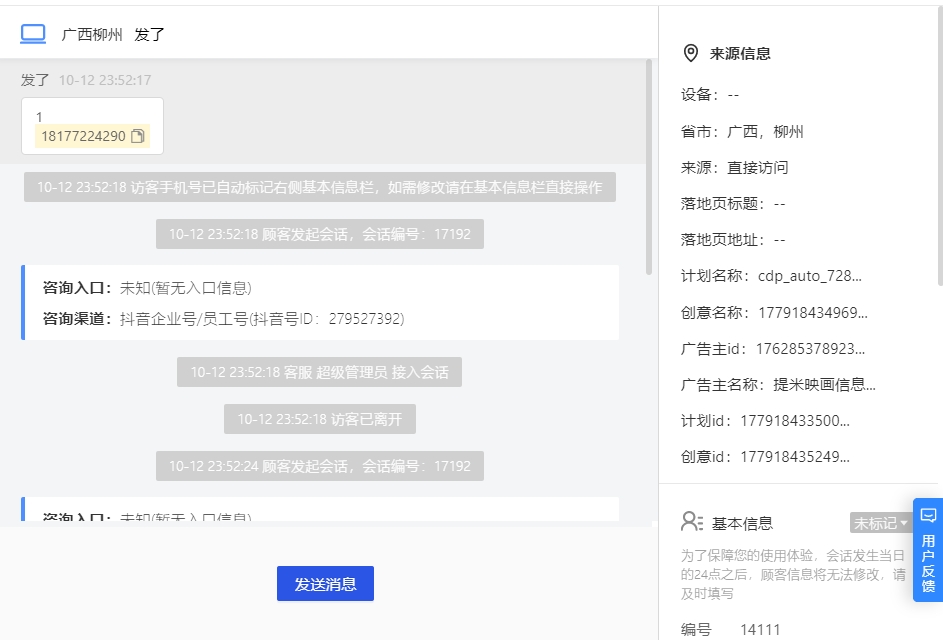
Task: Click the 访客手机号已自动标记 system notice
Action: [320, 187]
